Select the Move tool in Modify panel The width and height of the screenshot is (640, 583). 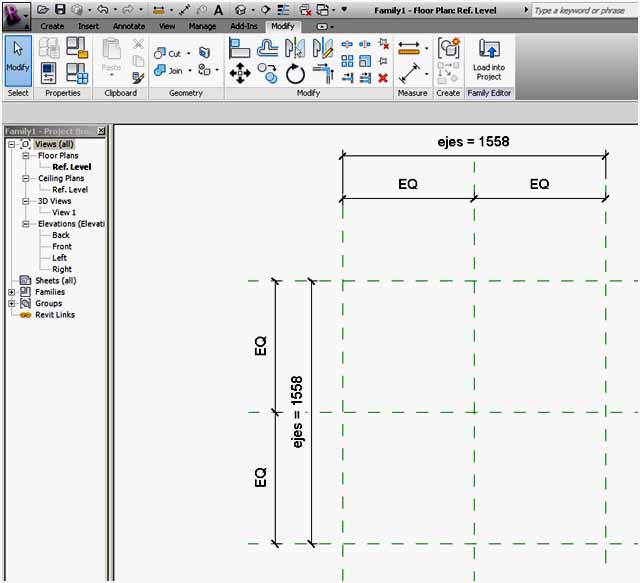240,72
